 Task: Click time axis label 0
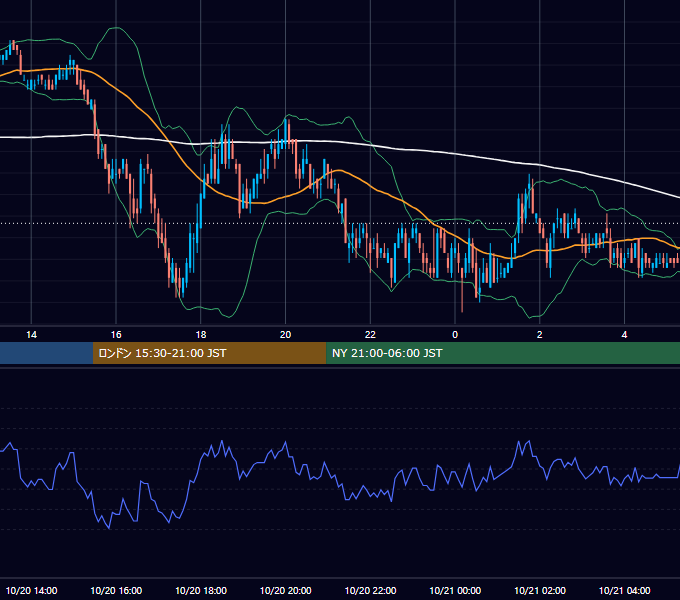[x=455, y=335]
